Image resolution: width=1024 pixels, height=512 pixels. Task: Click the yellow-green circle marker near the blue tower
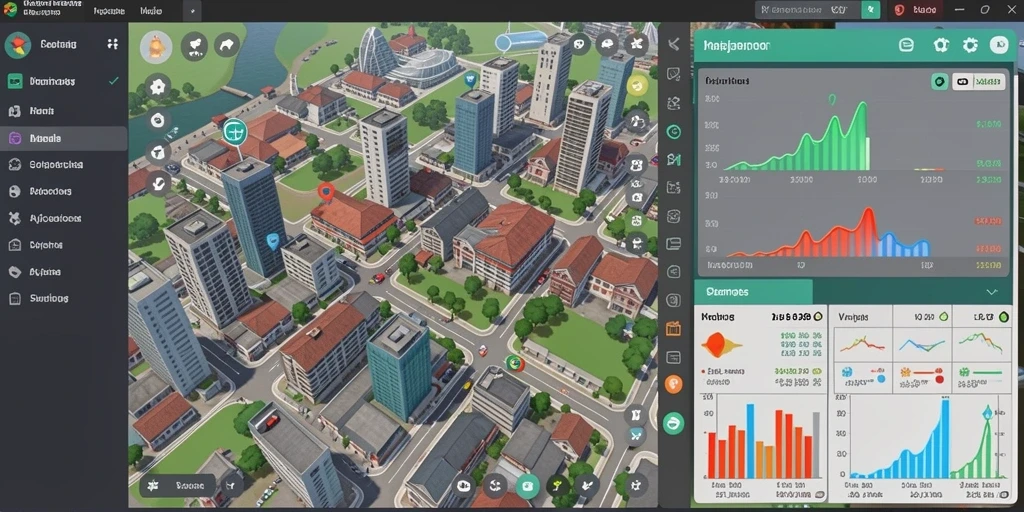(637, 85)
